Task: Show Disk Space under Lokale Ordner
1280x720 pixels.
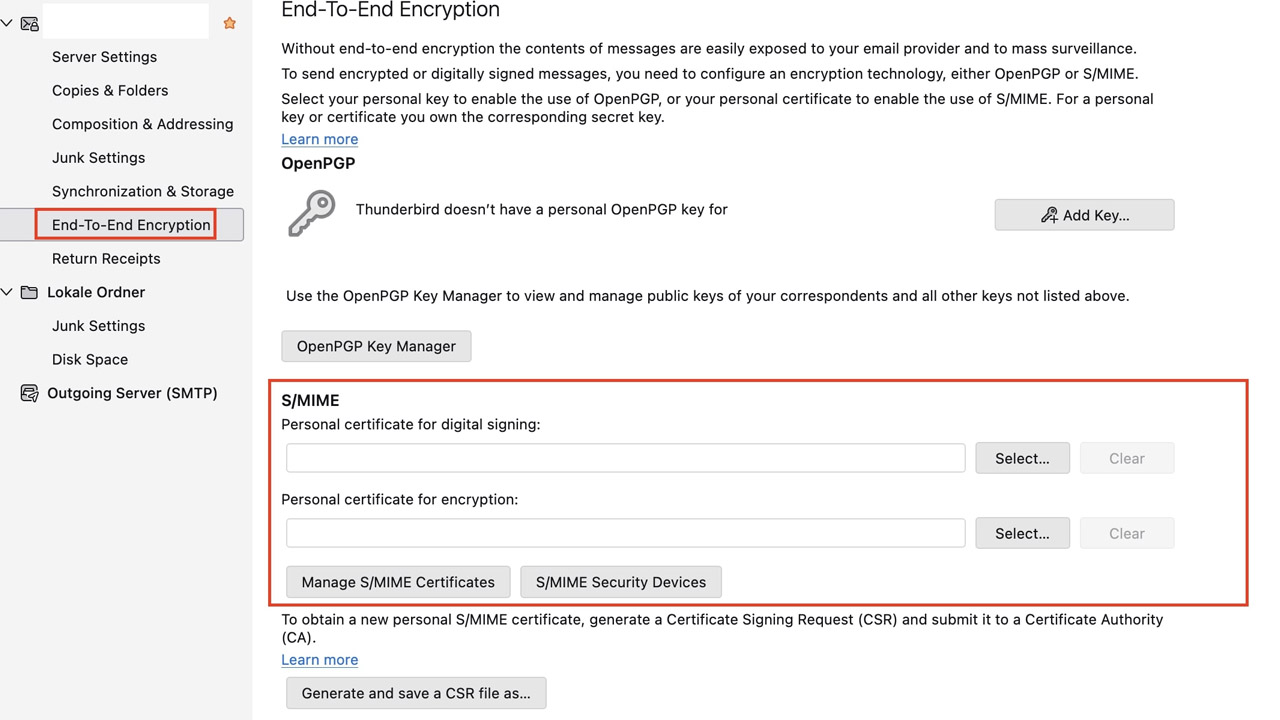Action: click(90, 359)
